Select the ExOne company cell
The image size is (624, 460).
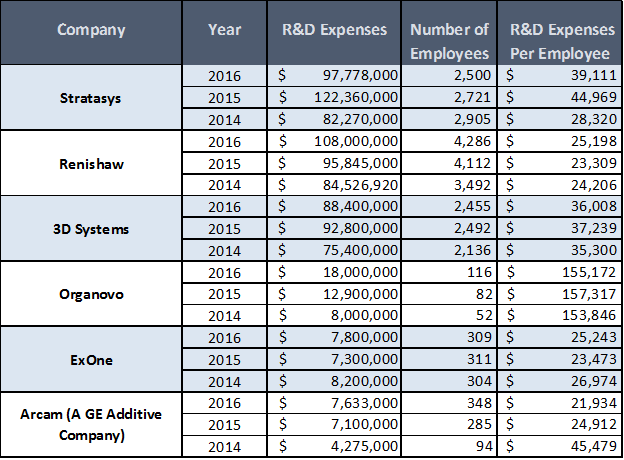point(91,360)
